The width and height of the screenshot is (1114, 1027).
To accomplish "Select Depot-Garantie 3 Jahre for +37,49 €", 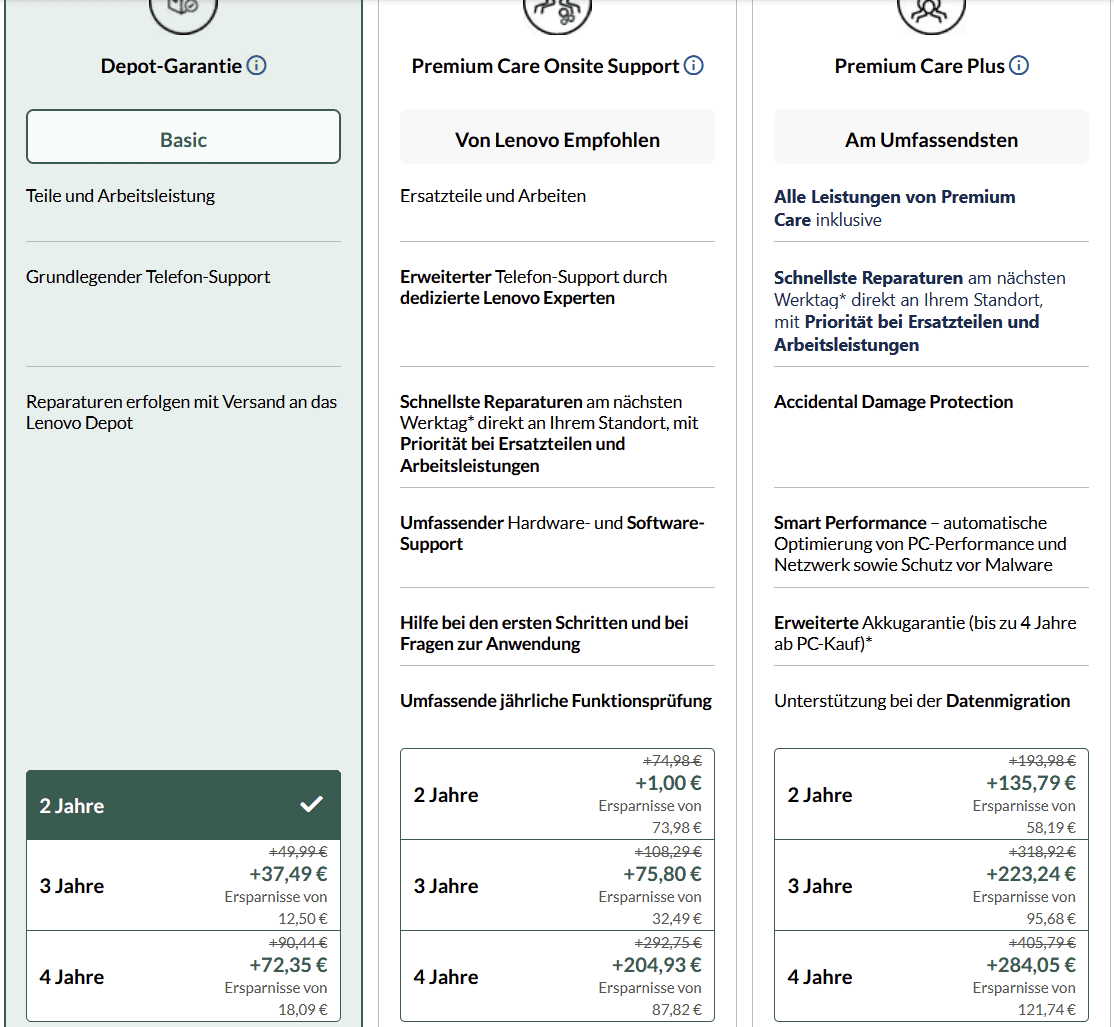I will (x=183, y=885).
